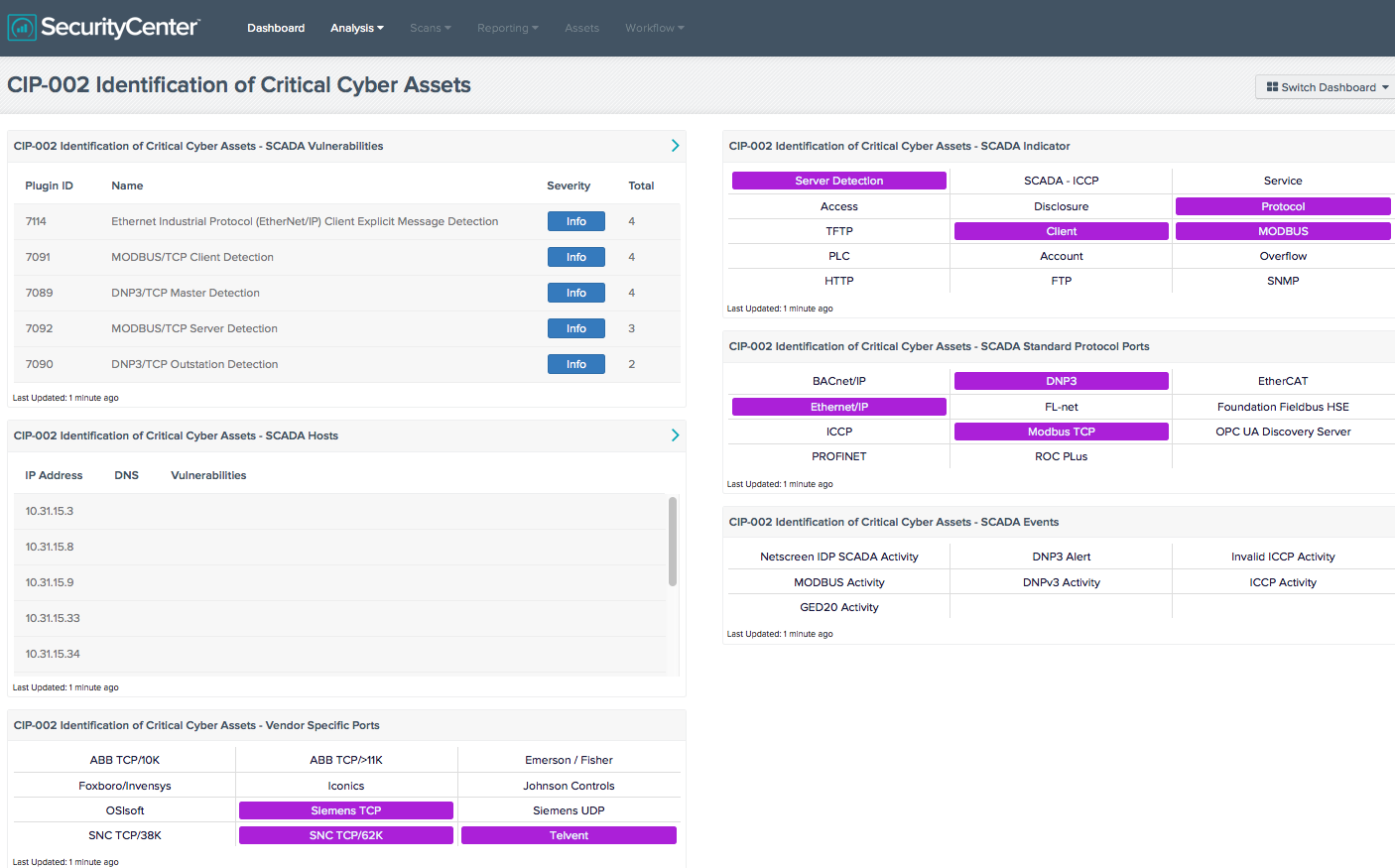The image size is (1395, 868).
Task: Open SCADA Vulnerabilities panel via green arrow
Action: tap(675, 145)
